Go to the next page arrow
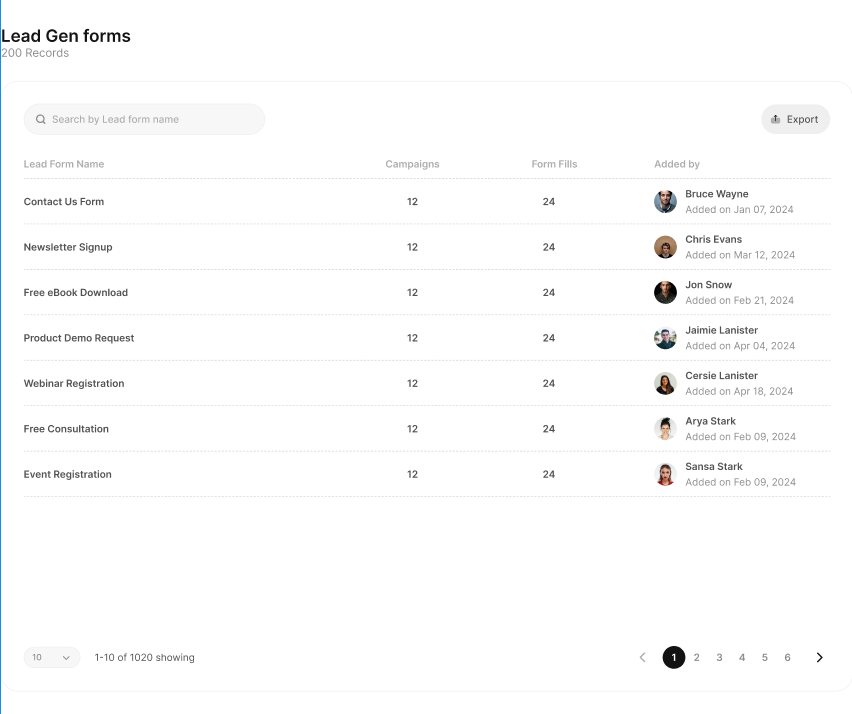The height and width of the screenshot is (714, 852). coord(819,657)
